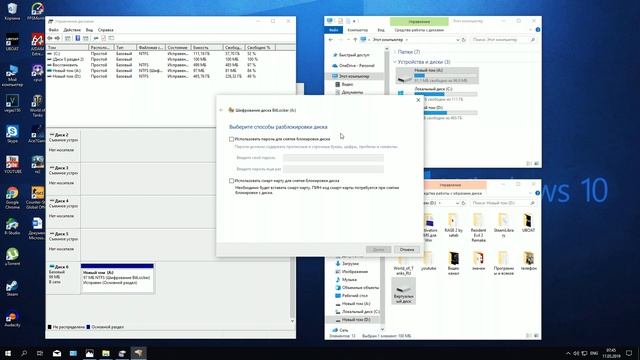The image size is (640, 360).
Task: Select Локальный диск (C:) drive tile
Action: click(437, 94)
